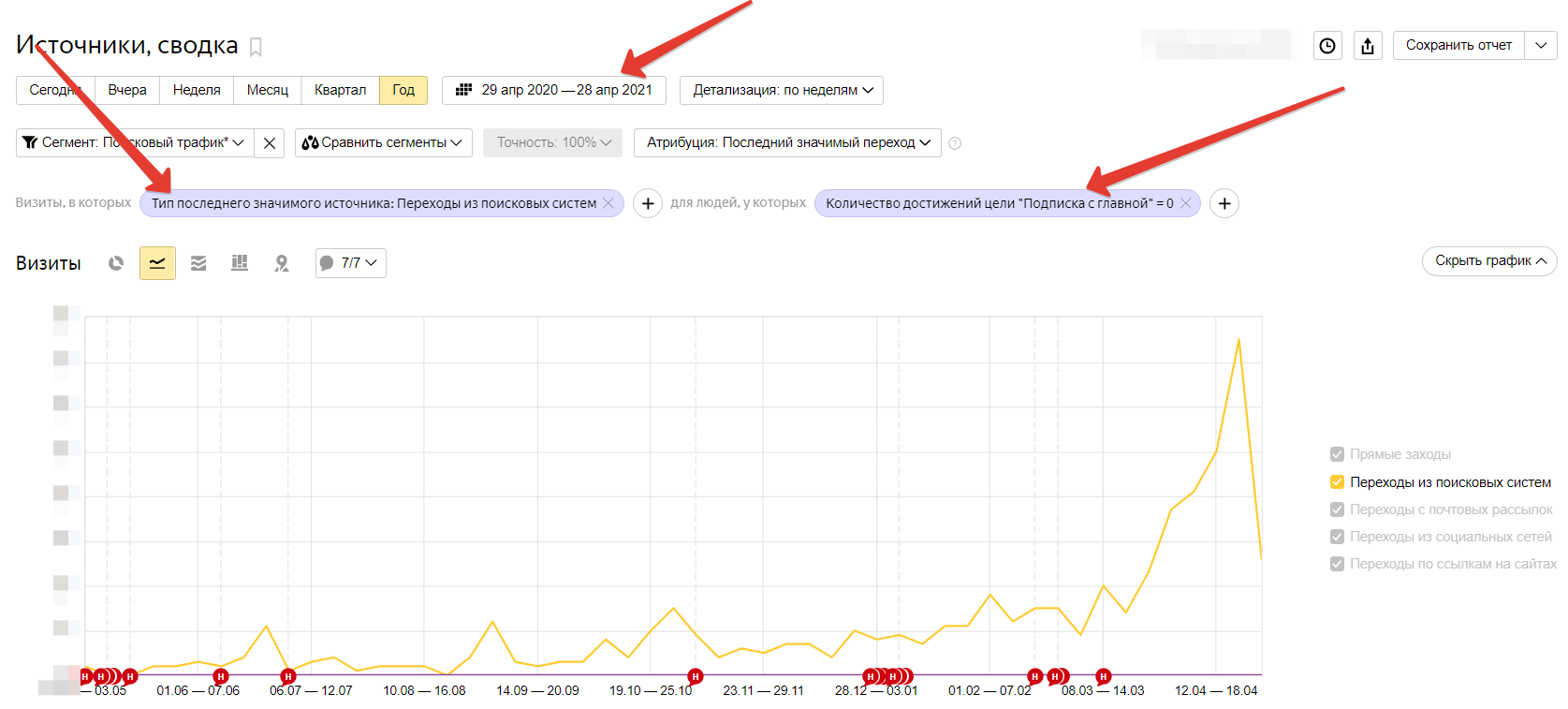Screen dimensions: 1568x709
Task: Open the map chart view
Action: point(281,263)
